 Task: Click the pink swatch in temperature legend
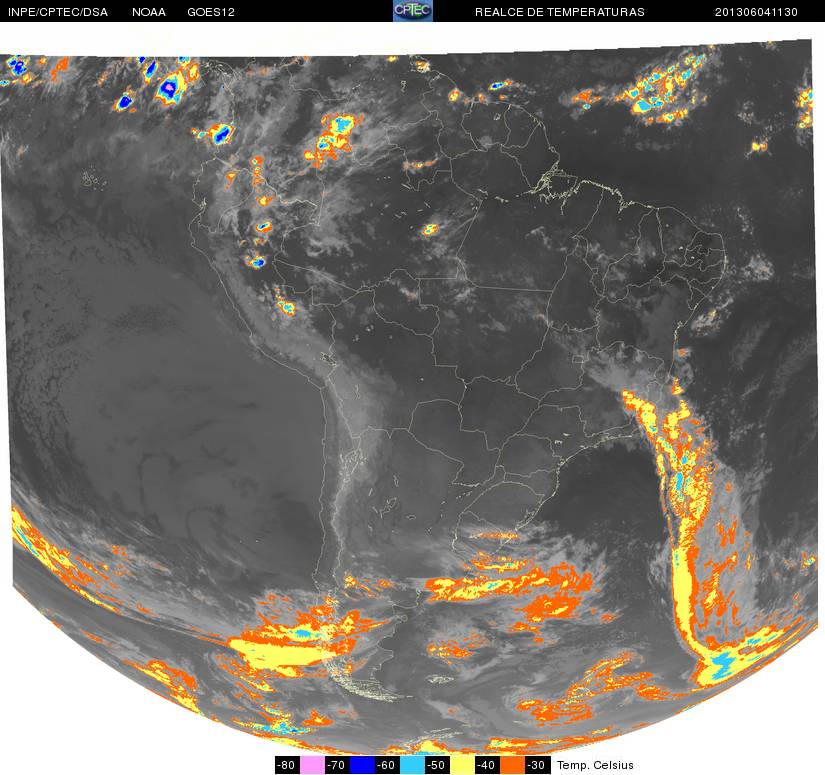point(312,765)
